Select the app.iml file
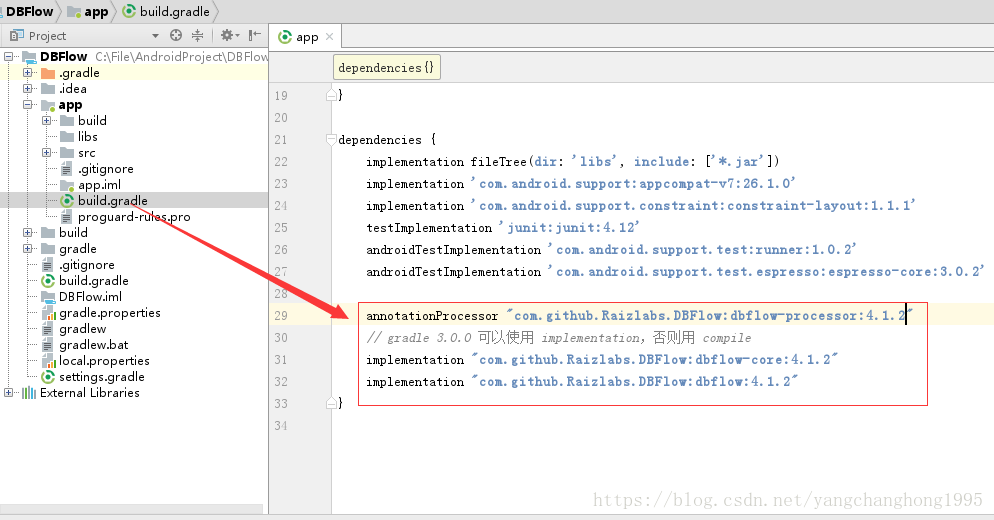This screenshot has height=520, width=994. pos(99,185)
